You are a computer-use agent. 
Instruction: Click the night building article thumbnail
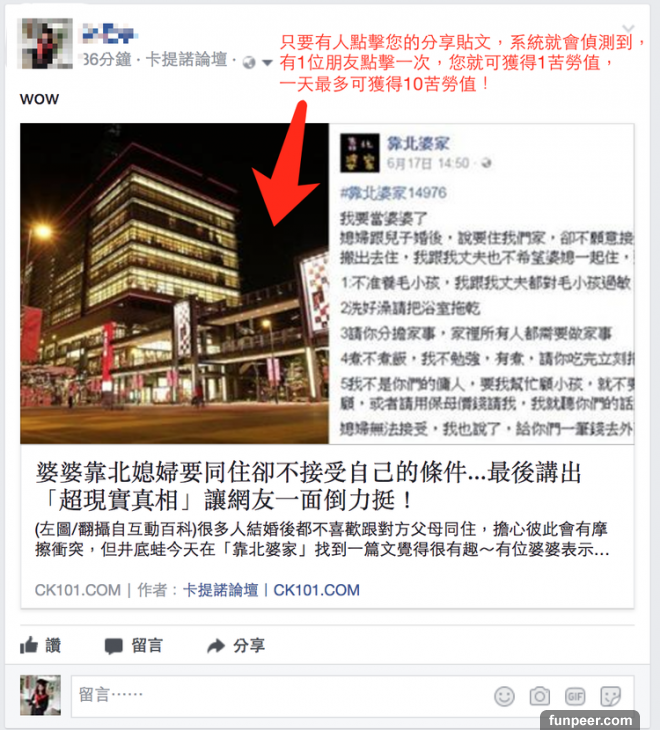click(175, 284)
